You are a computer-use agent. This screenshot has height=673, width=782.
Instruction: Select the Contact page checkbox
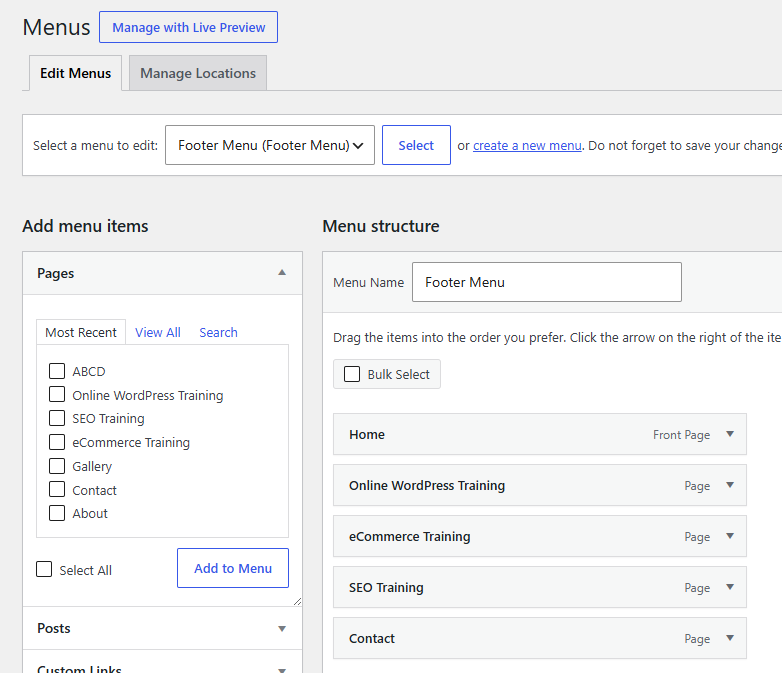(57, 489)
